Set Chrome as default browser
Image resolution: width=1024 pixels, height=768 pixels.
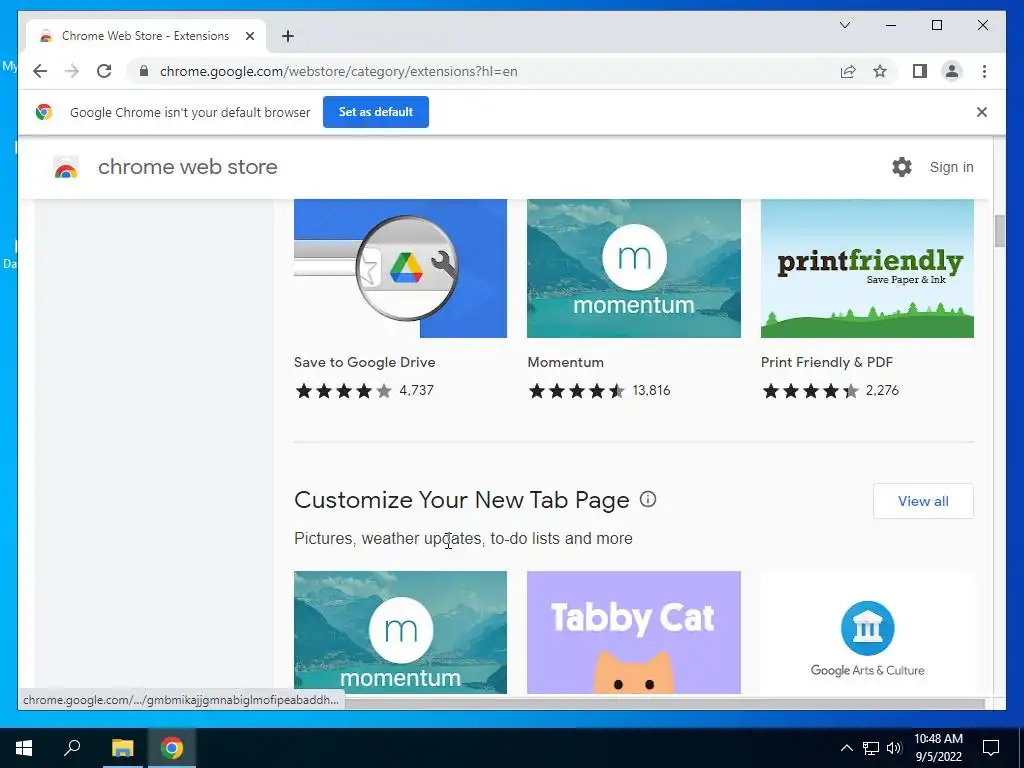tap(376, 112)
